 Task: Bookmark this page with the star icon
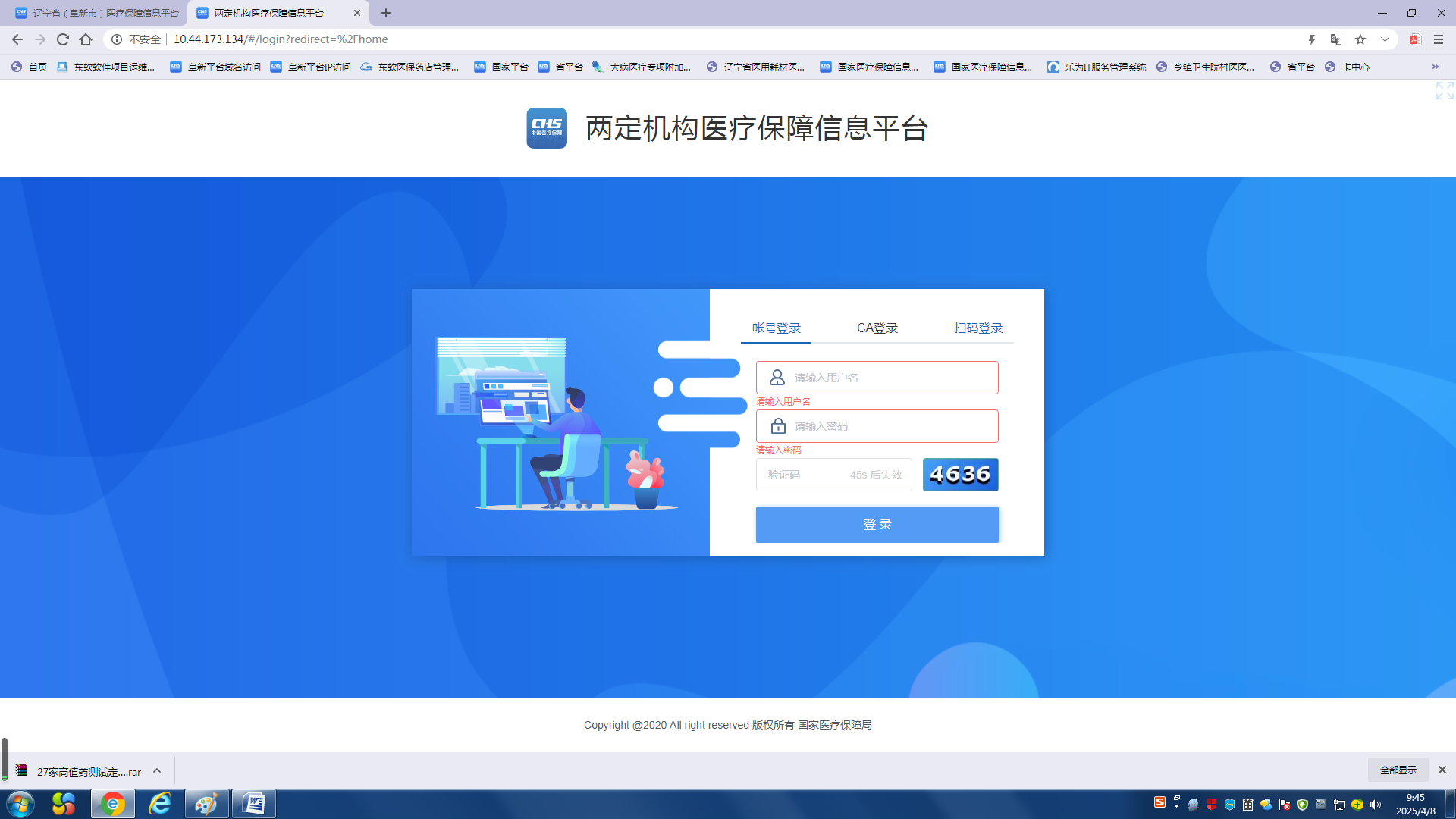pyautogui.click(x=1360, y=39)
